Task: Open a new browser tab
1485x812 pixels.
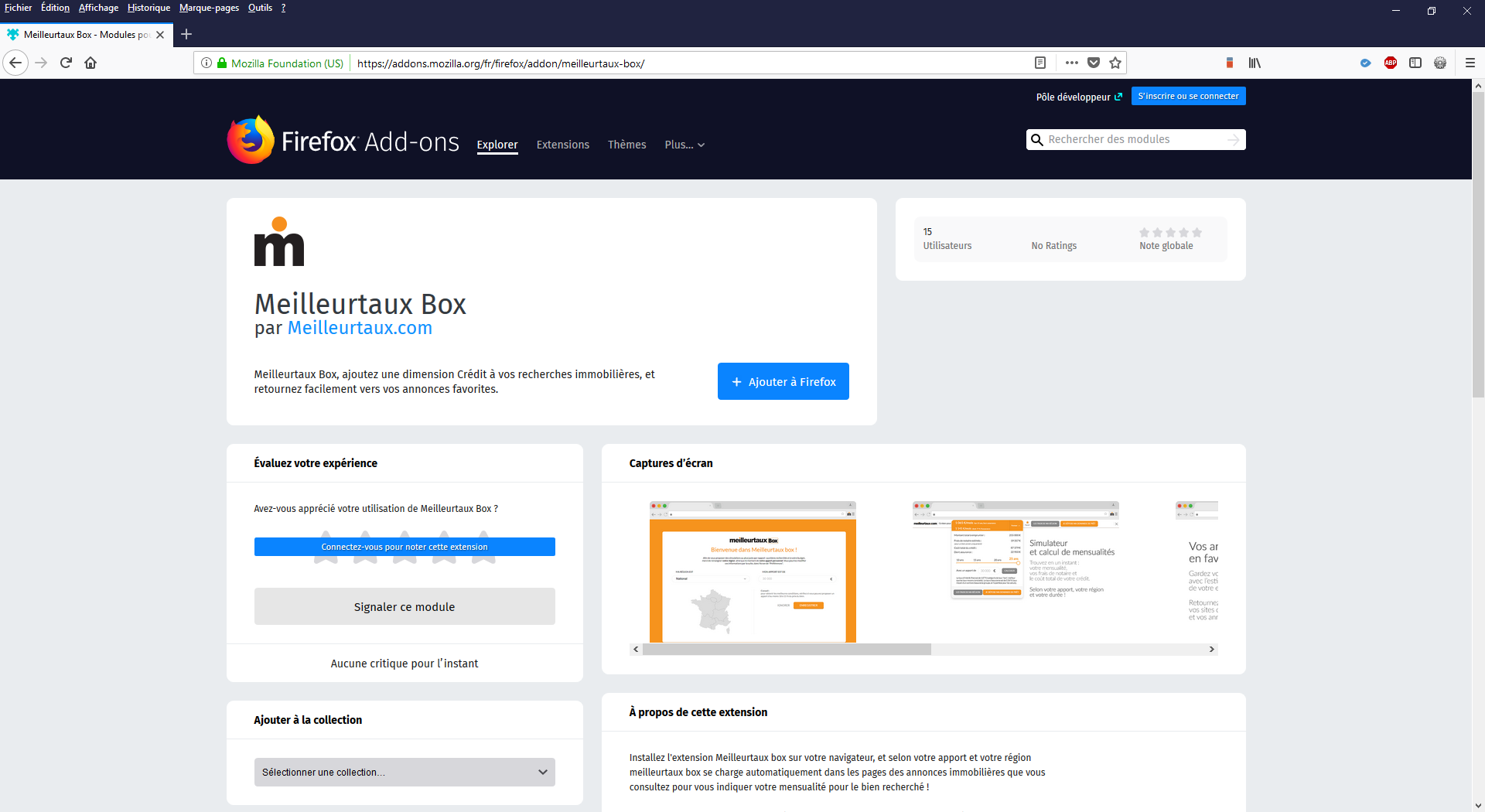Action: 186,34
